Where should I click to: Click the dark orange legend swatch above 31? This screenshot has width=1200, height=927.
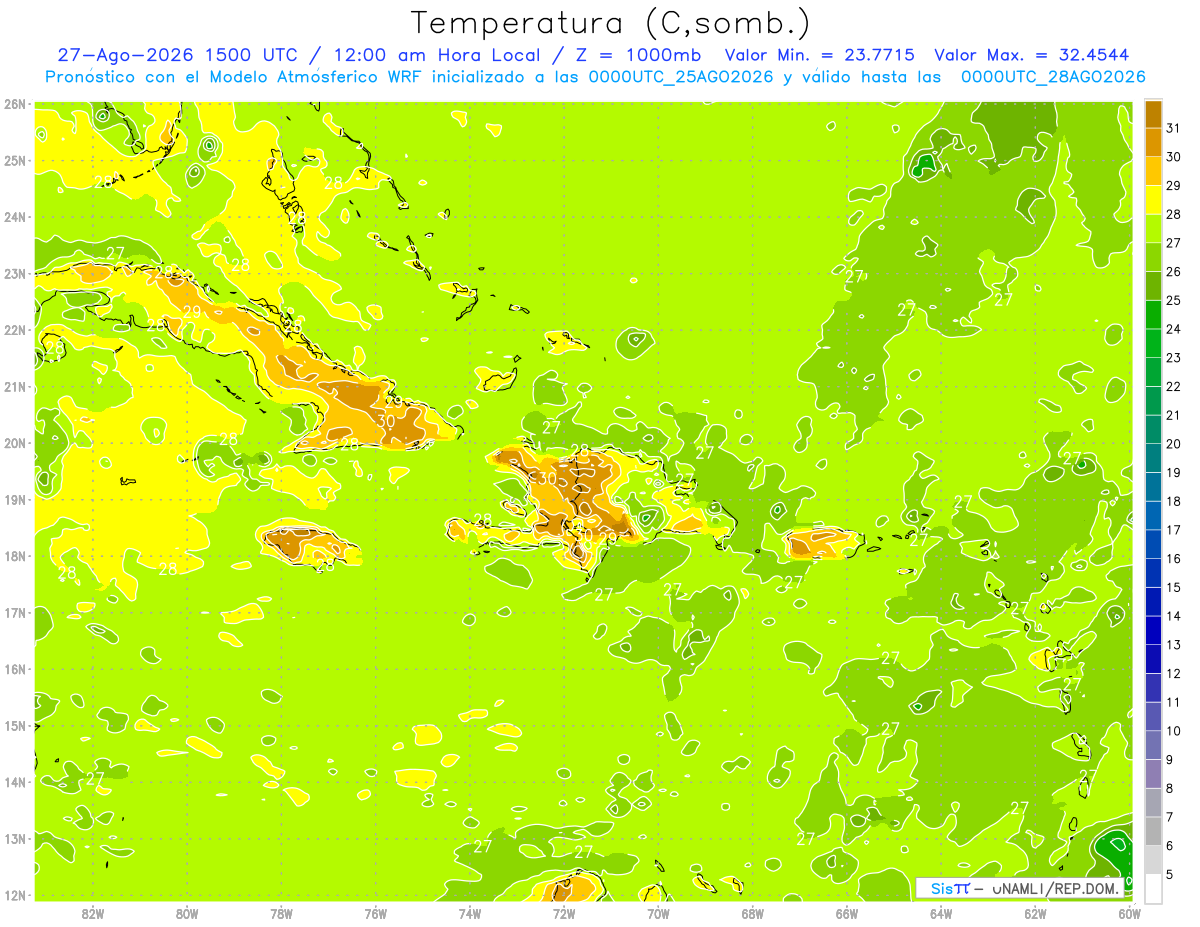(x=1153, y=114)
